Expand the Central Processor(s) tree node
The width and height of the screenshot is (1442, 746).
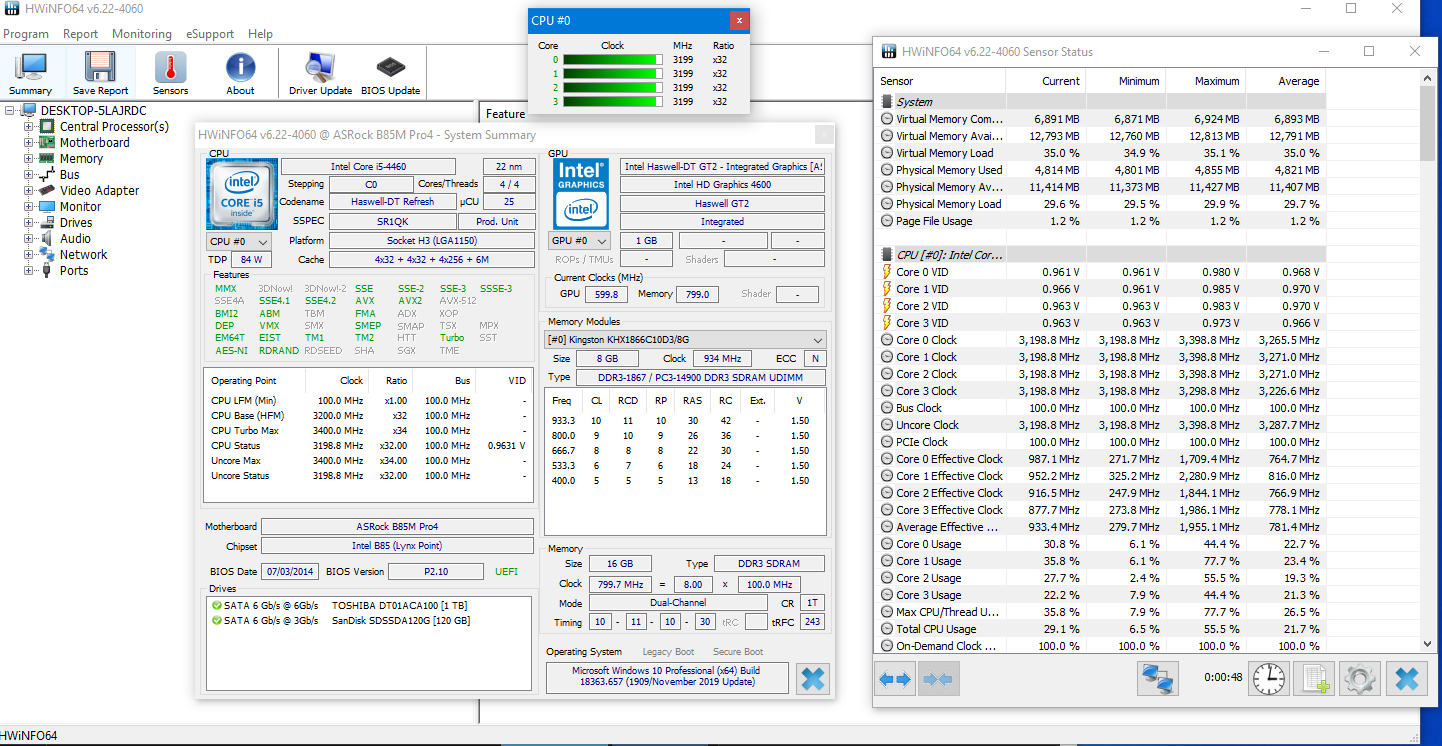[x=28, y=127]
